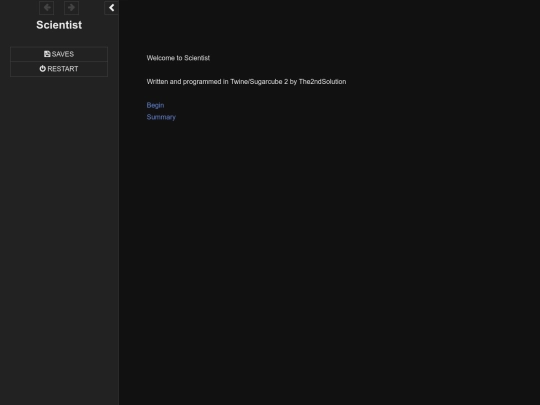Click the power icon beside RESTART

[x=43, y=69]
